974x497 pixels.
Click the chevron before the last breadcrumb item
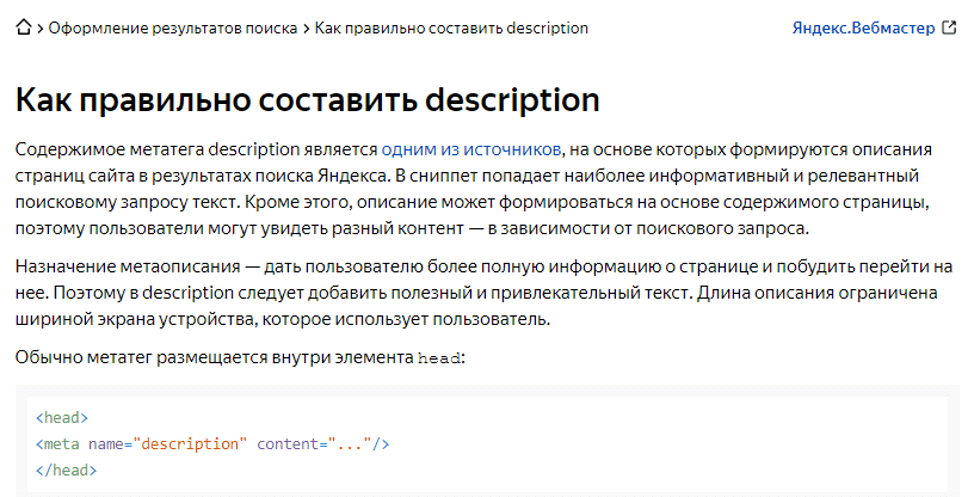[306, 29]
